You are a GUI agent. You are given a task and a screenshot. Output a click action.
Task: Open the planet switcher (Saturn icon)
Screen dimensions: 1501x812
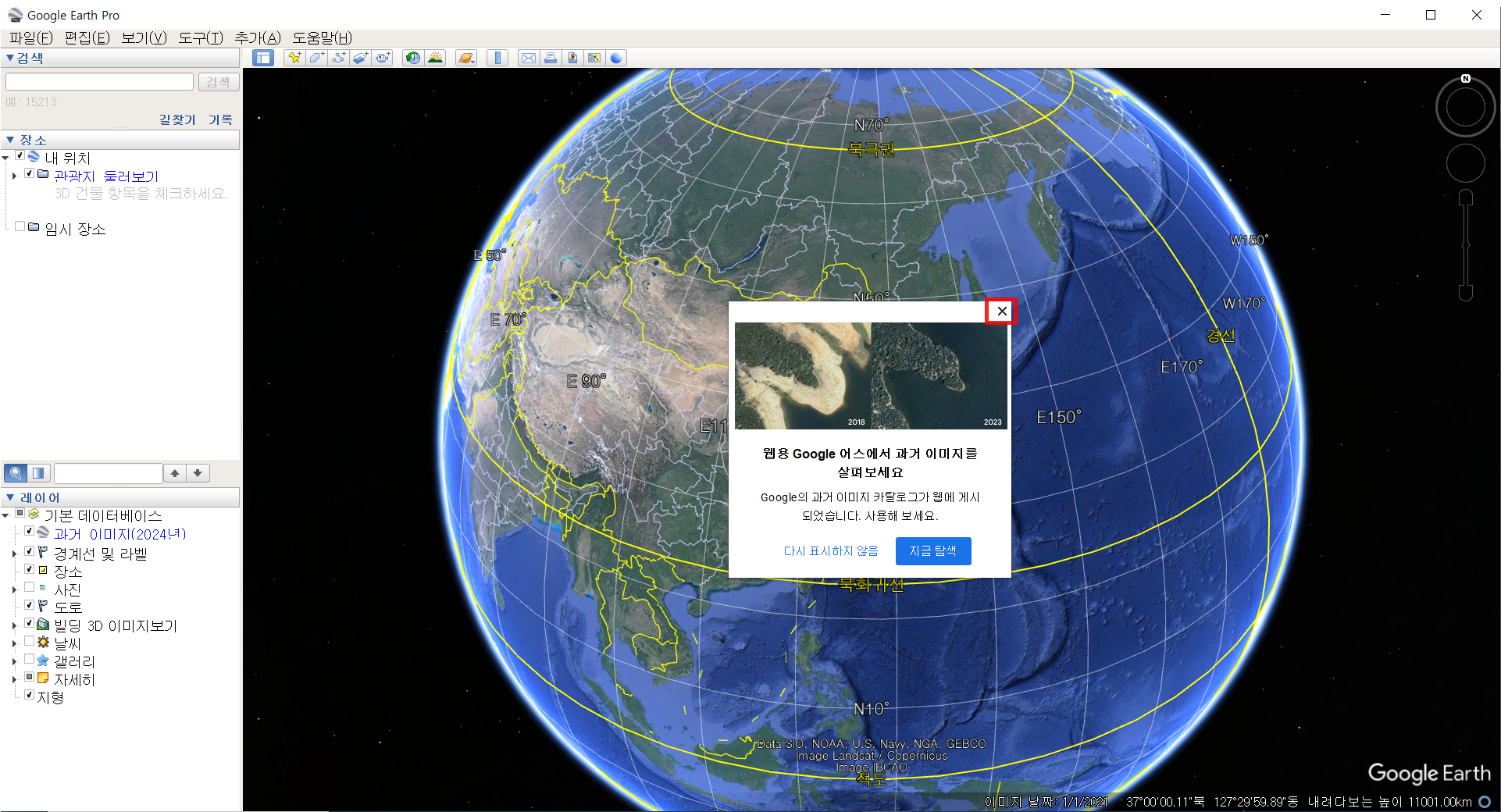[466, 58]
